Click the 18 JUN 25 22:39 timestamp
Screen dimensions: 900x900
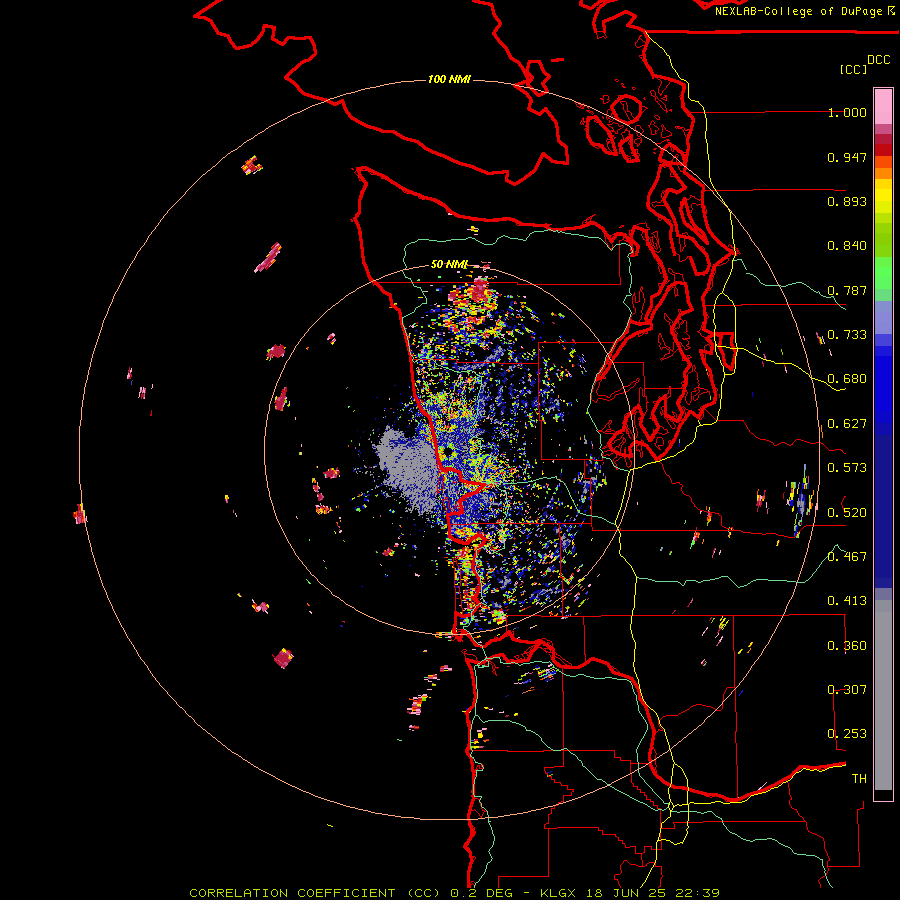click(x=653, y=893)
